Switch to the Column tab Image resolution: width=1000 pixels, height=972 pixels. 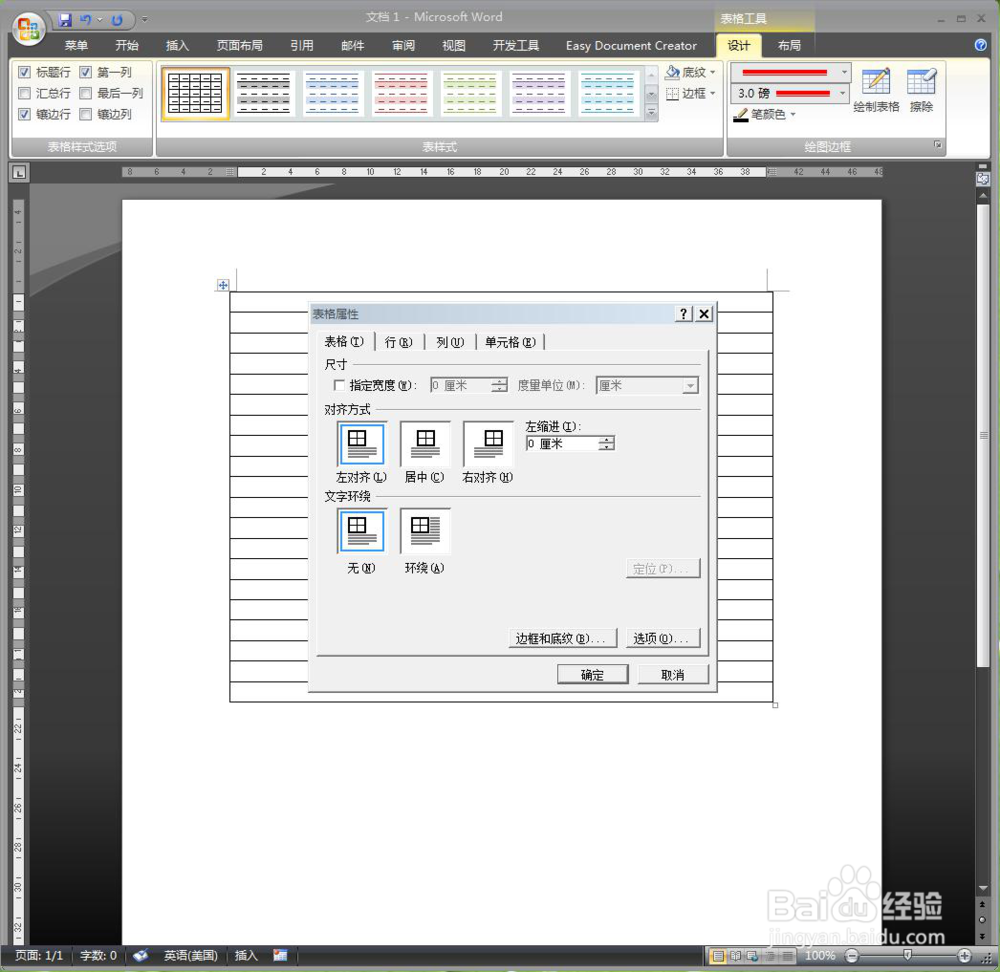coord(450,342)
